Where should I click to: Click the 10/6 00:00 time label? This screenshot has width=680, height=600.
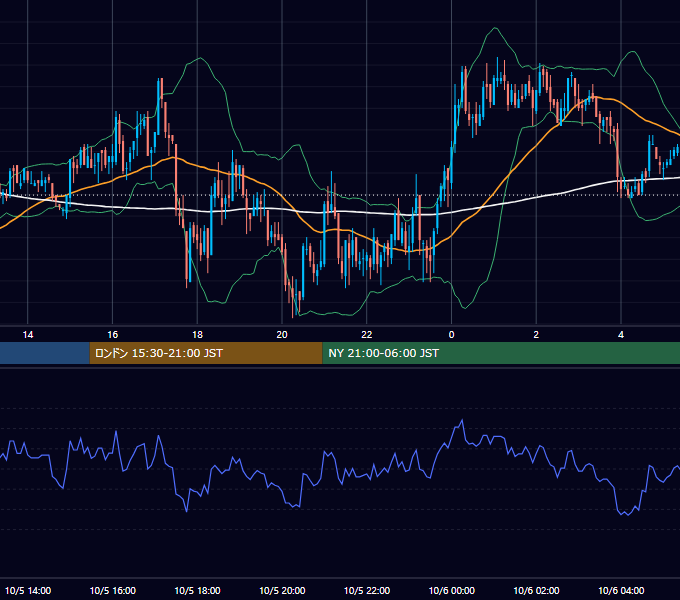pos(451,590)
